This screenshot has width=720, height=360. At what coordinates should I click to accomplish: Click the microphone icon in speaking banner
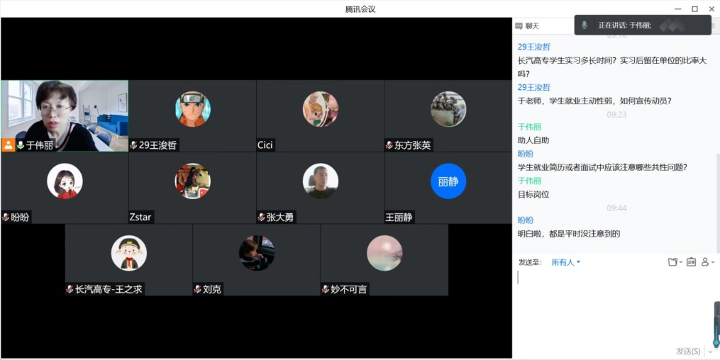584,25
